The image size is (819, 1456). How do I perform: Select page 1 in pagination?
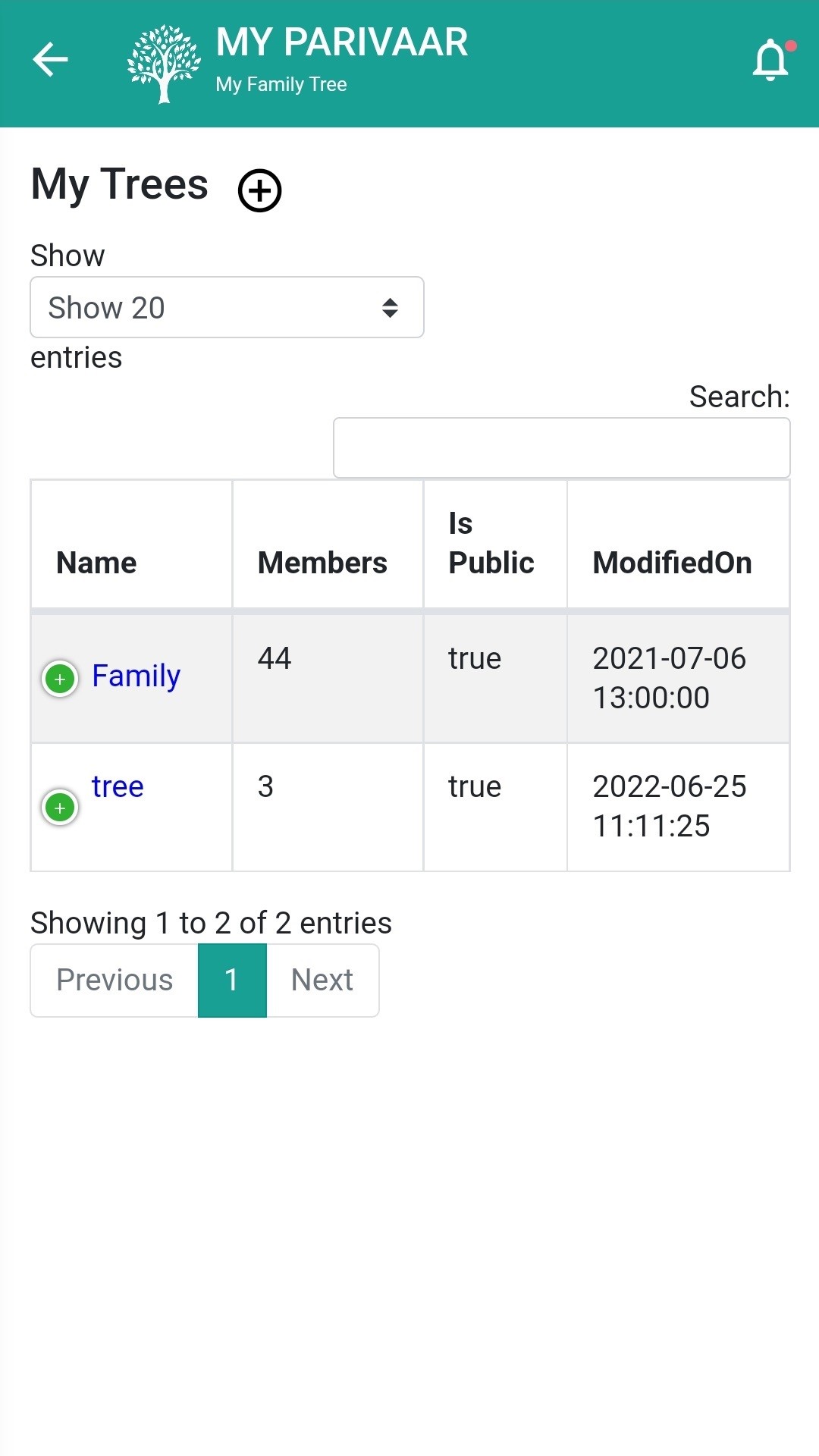(232, 980)
